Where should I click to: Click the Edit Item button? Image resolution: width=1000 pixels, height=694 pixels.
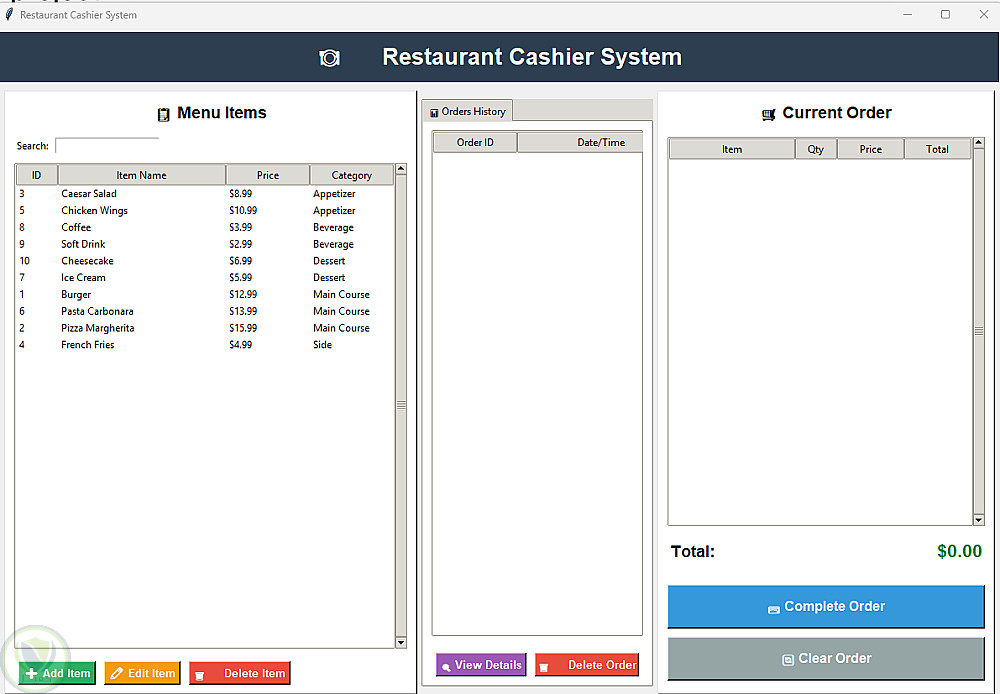(142, 673)
